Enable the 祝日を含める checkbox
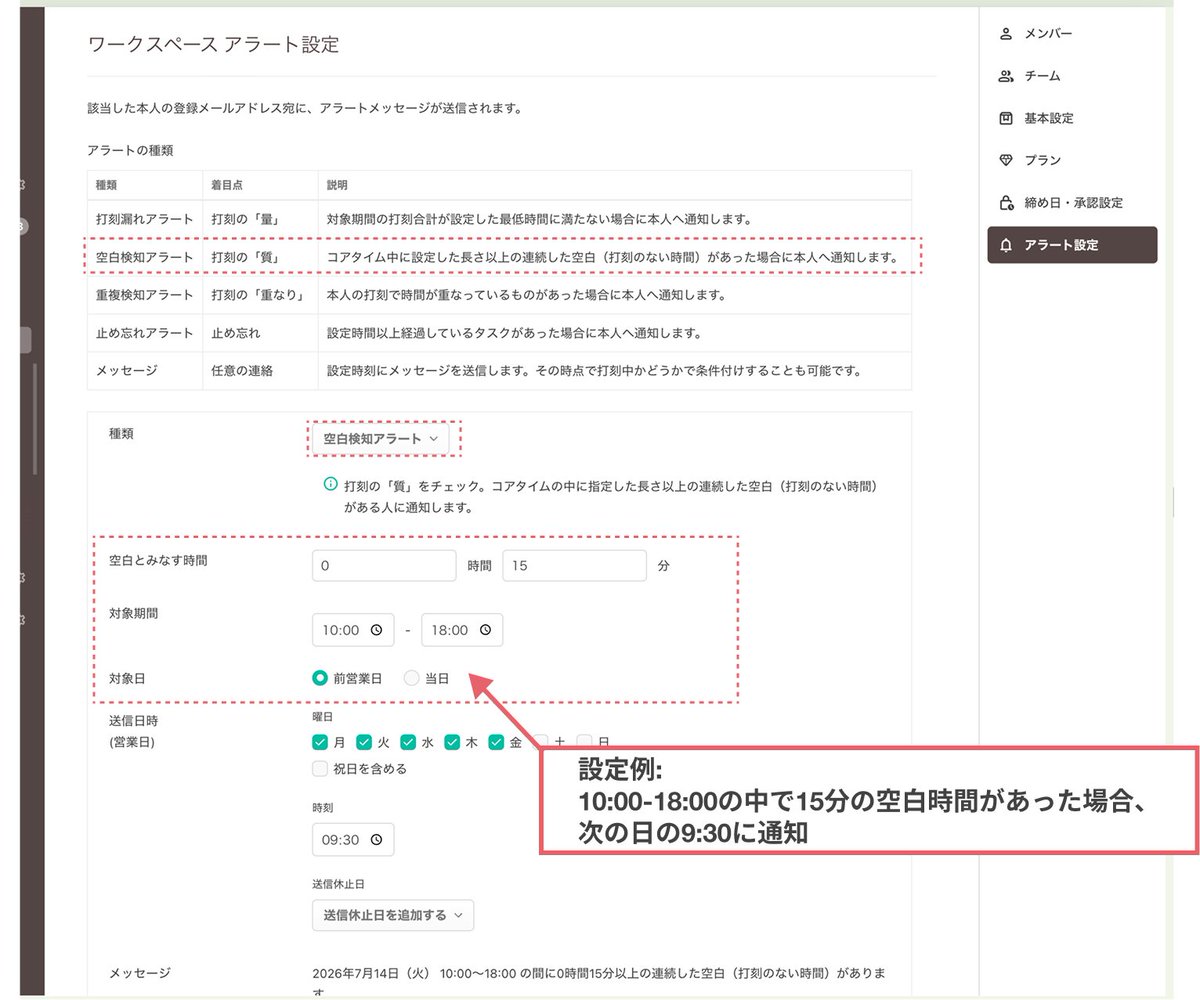This screenshot has height=1000, width=1200. click(x=320, y=769)
